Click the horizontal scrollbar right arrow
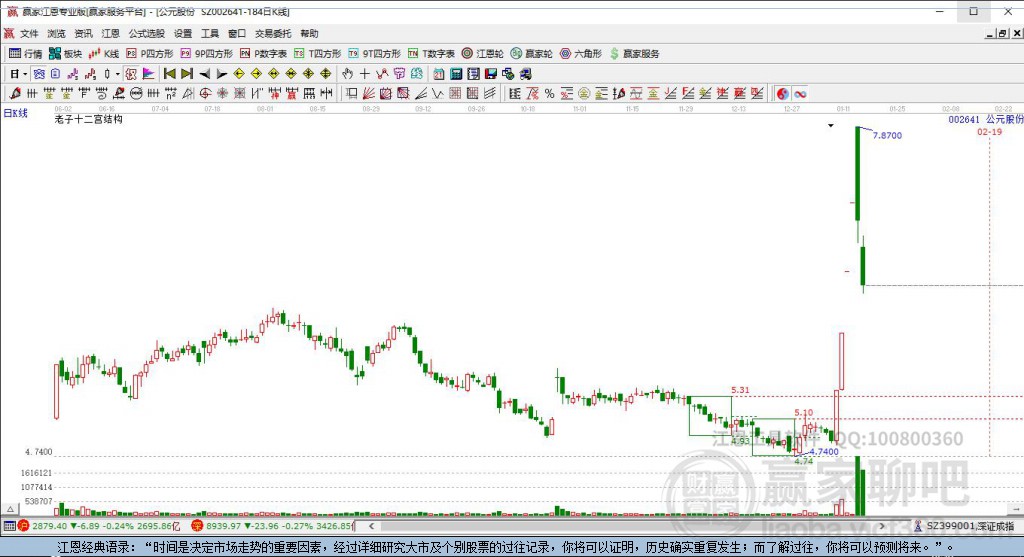Viewport: 1024px width, 557px height. 882,526
